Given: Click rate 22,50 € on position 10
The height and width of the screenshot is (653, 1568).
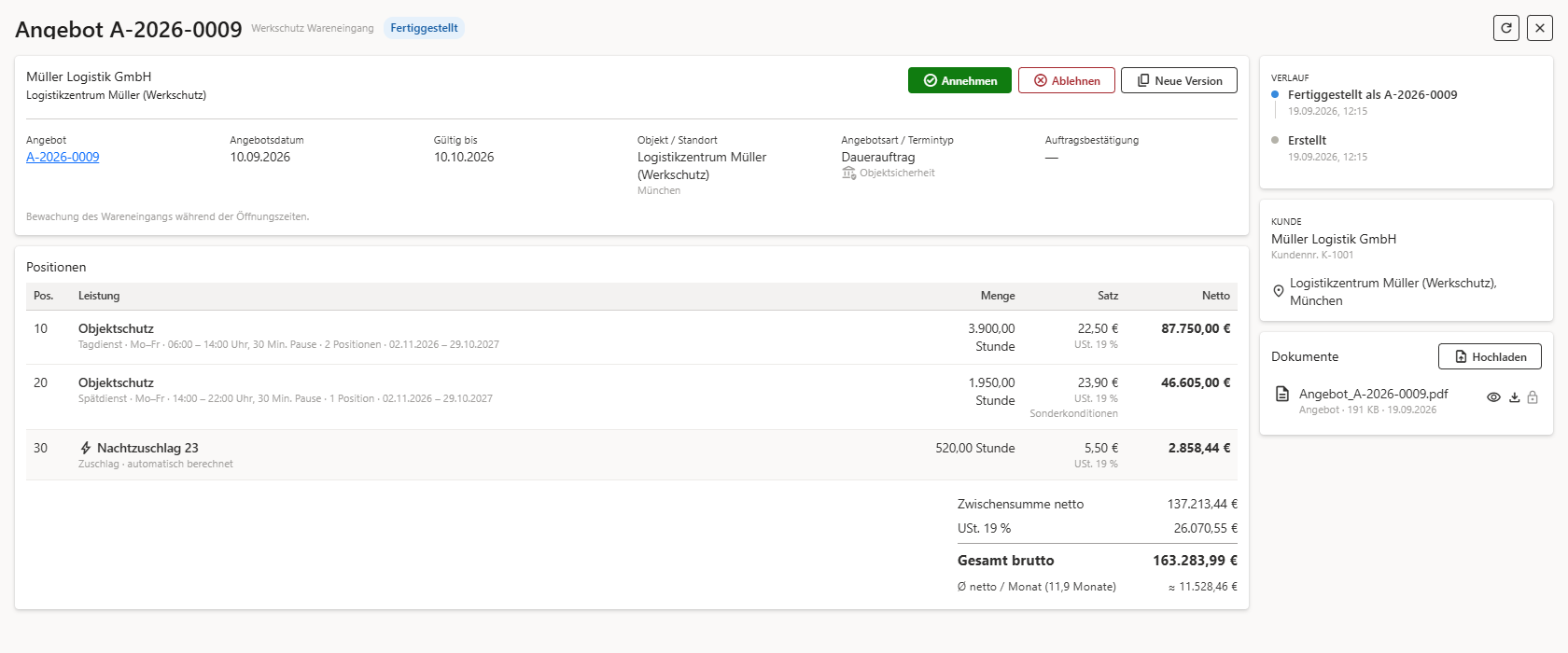Looking at the screenshot, I should coord(1098,328).
